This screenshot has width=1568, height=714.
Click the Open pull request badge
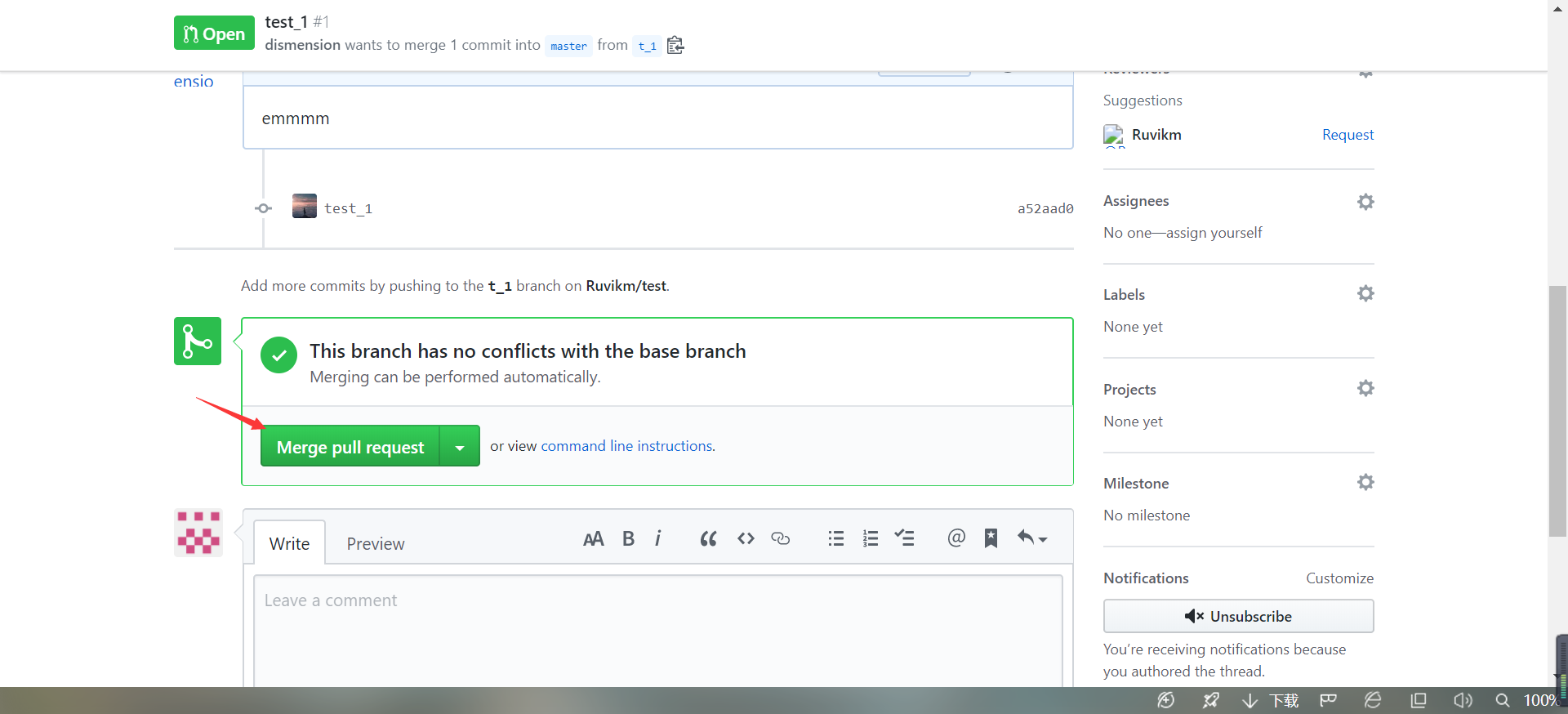214,33
